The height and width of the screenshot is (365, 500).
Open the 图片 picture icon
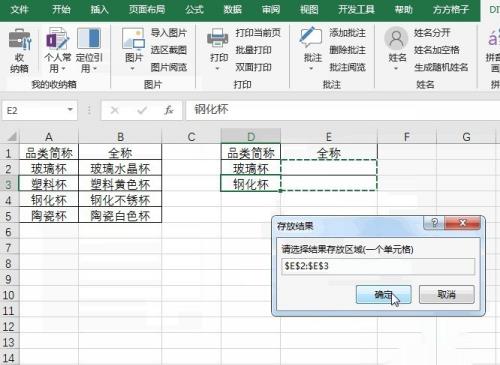pos(133,39)
